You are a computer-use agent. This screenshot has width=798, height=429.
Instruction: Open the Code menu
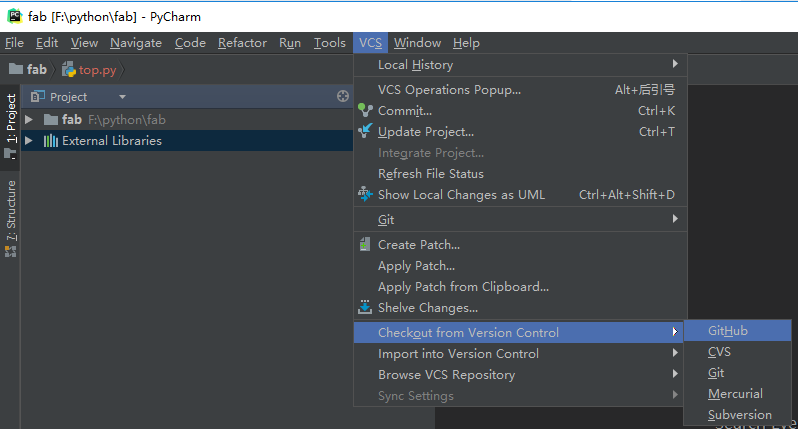coord(190,43)
